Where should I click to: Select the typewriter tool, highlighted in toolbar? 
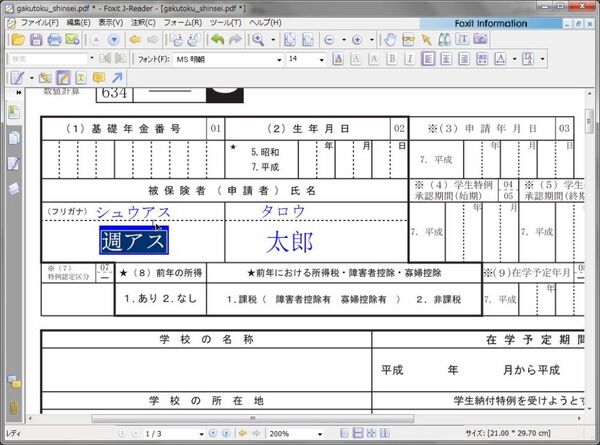click(63, 78)
